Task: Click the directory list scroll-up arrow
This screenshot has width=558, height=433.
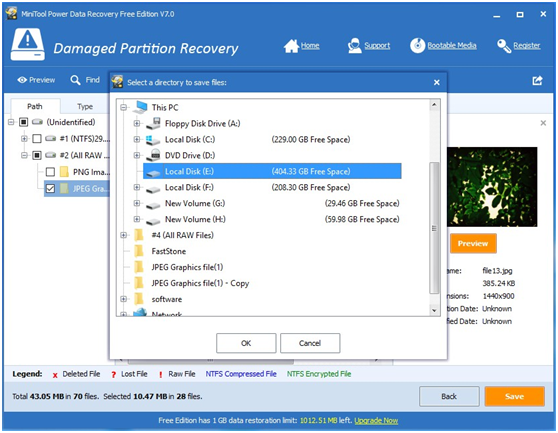Action: tap(434, 105)
